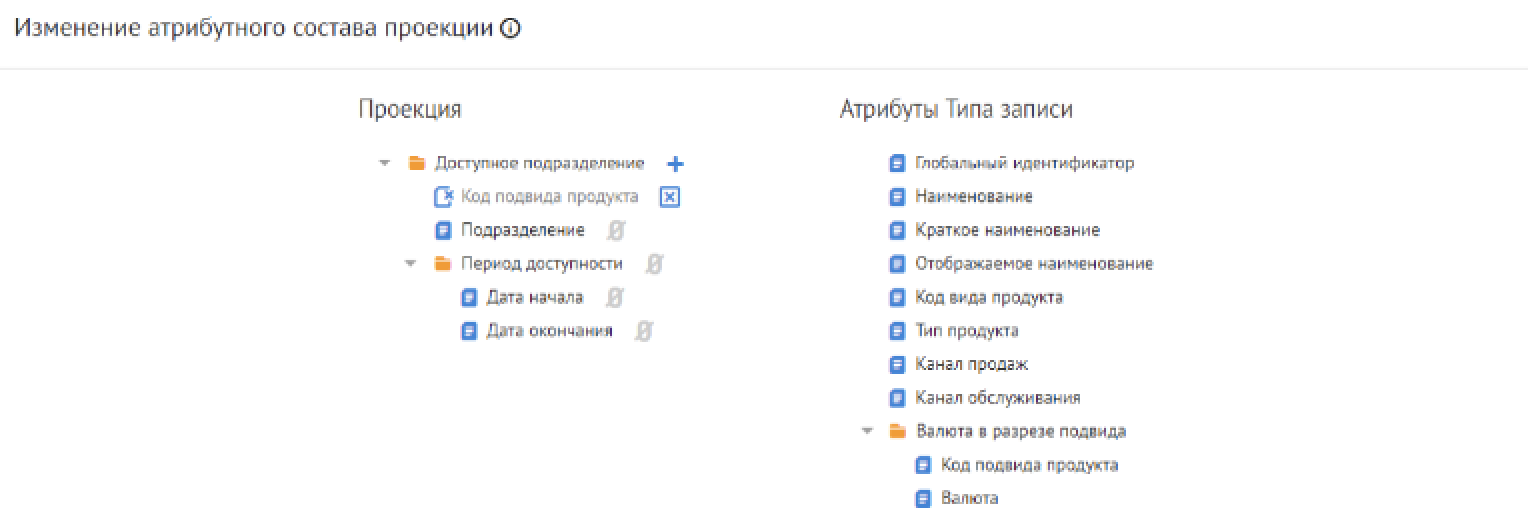
Task: Select the Канал обслуживания attribute
Action: pos(997,398)
